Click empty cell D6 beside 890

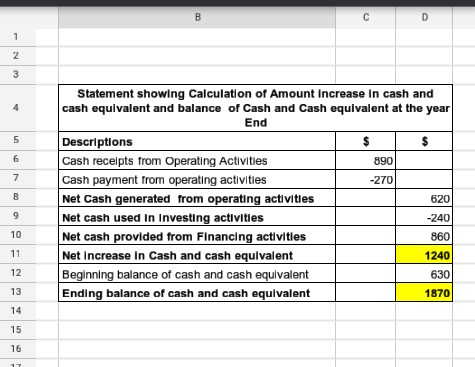point(424,160)
